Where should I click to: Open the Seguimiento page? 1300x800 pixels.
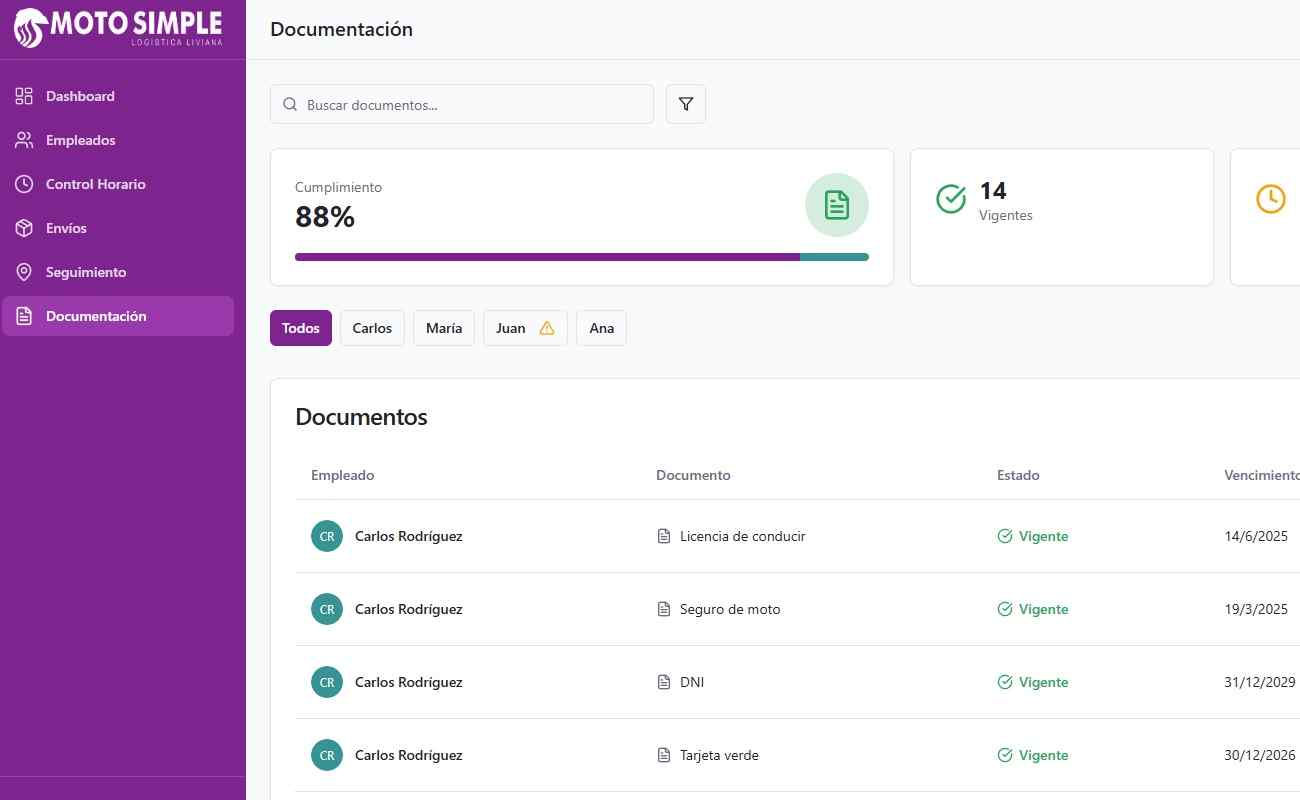[x=118, y=272]
